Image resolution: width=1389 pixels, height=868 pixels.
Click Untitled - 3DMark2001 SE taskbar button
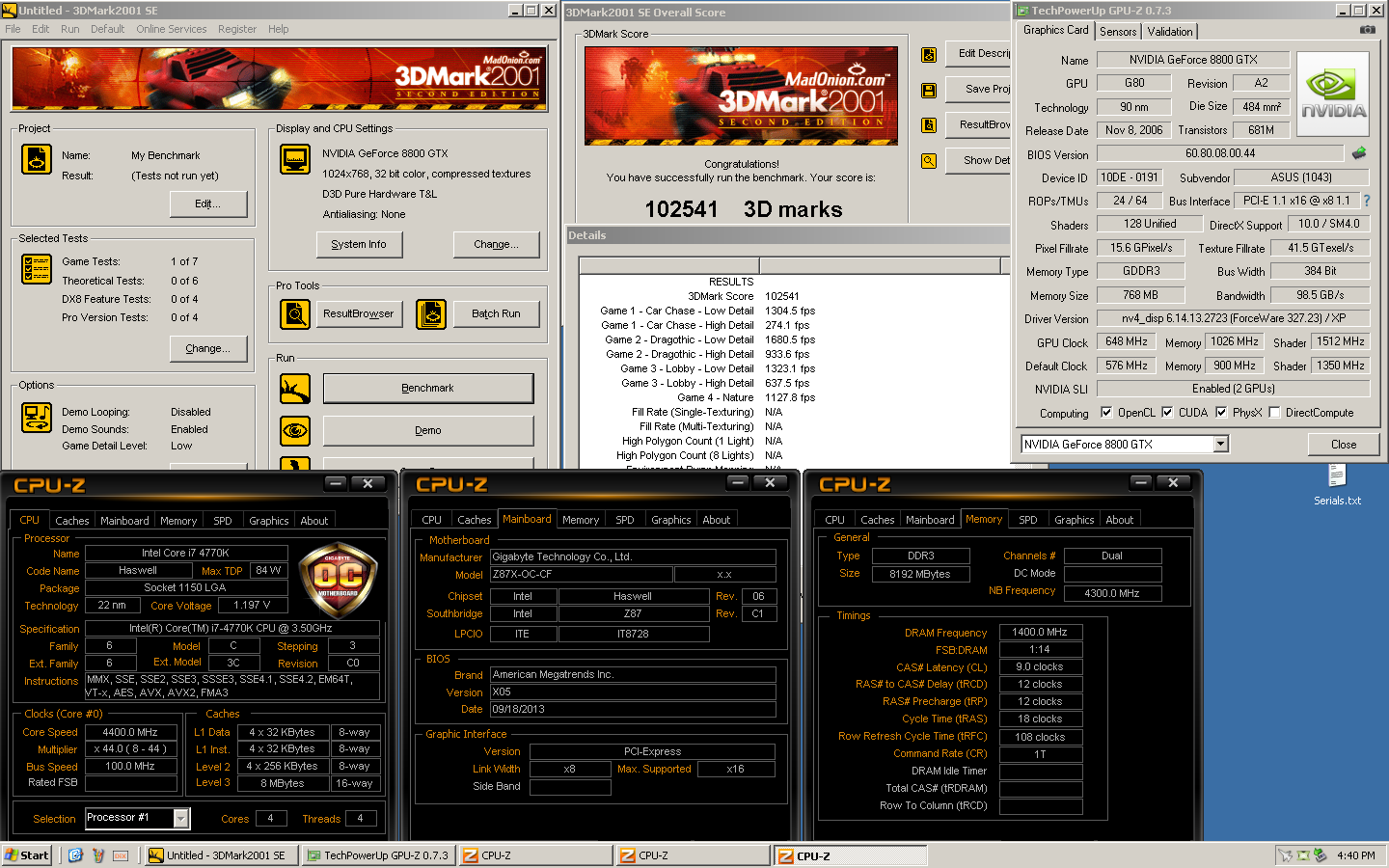click(221, 855)
